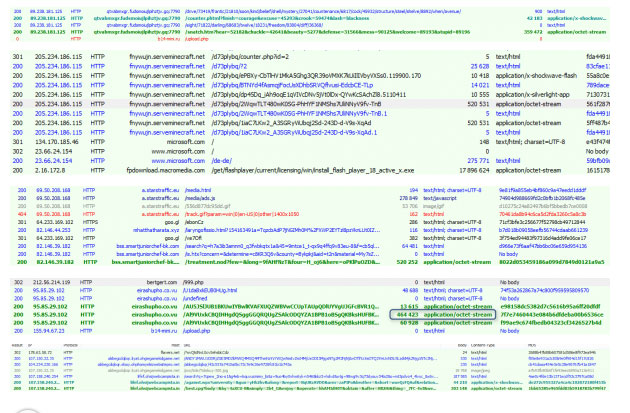This screenshot has height=413, width=630.
Task: Click the IP address 134.170.185.46
Action: [57, 142]
